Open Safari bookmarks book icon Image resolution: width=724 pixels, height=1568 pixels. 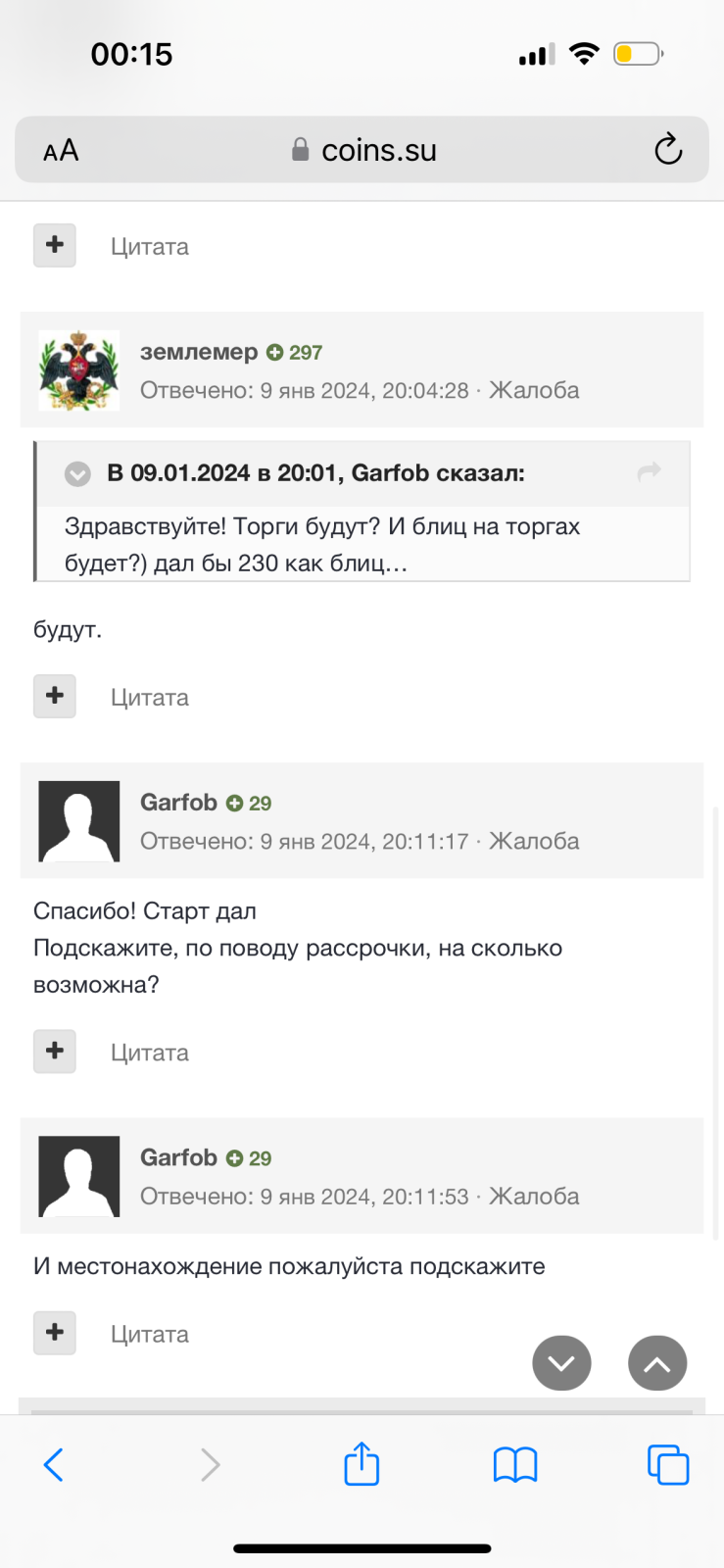515,1465
